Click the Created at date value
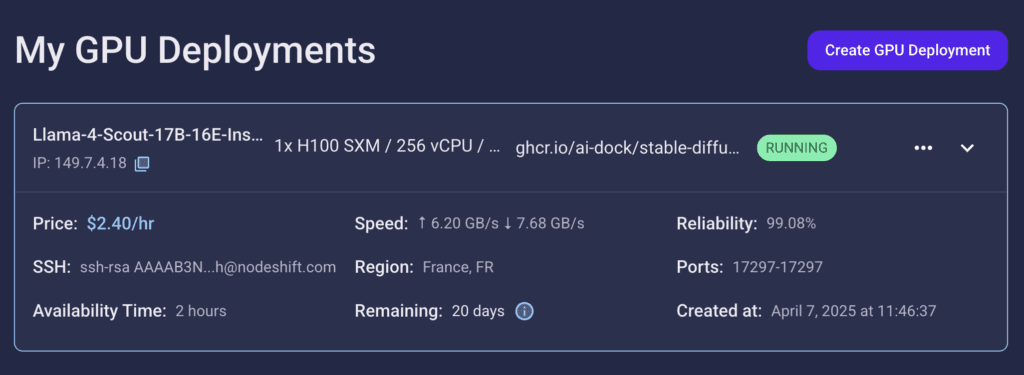The height and width of the screenshot is (375, 1024). (853, 311)
